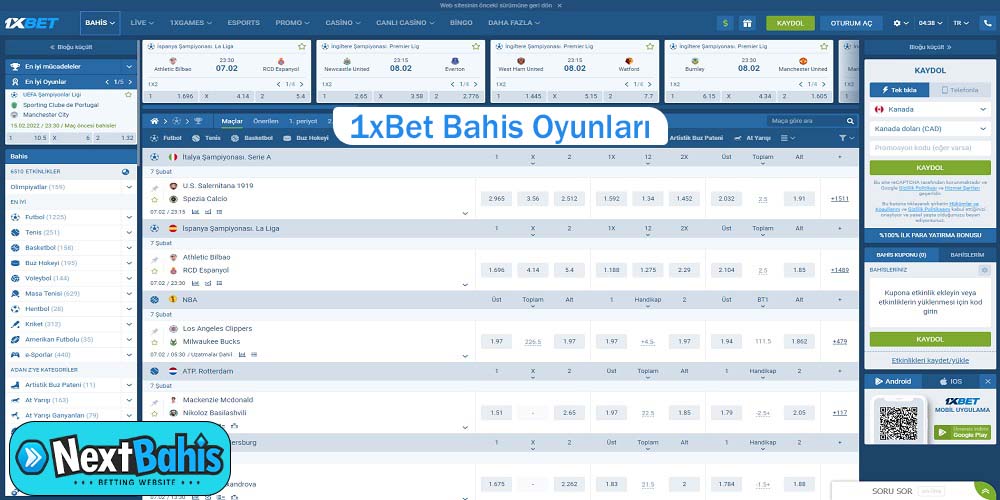Select odds 2.965 for Salernitana
The width and height of the screenshot is (1000, 500).
[496, 199]
